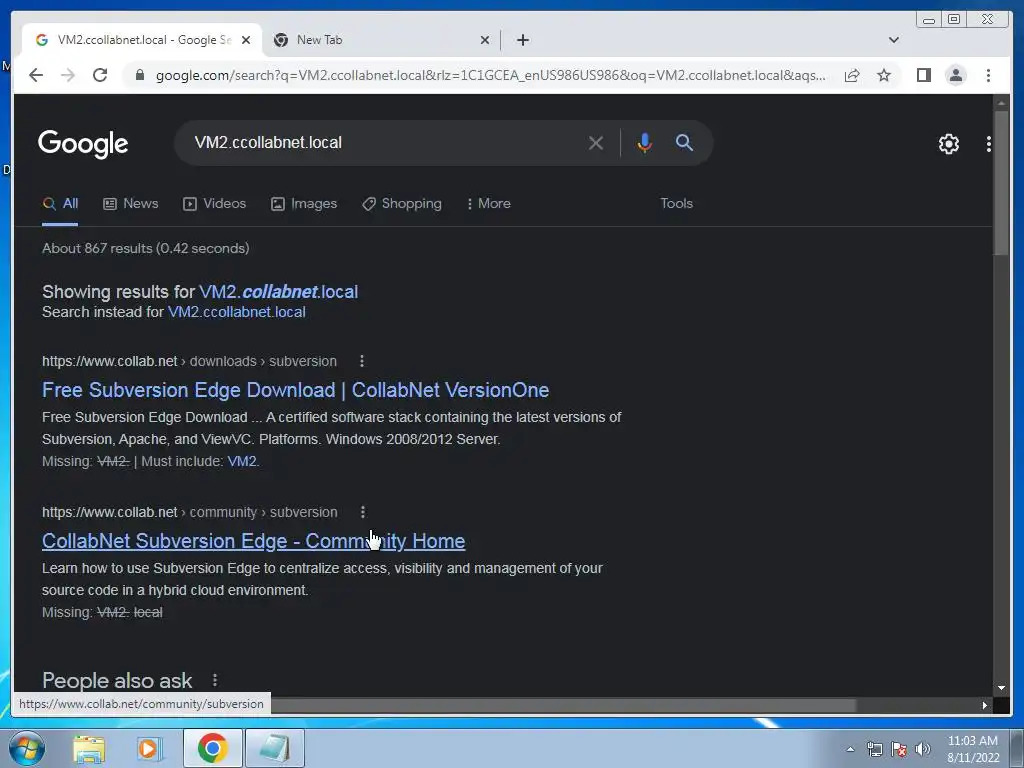This screenshot has height=768, width=1024.
Task: Open search Tools
Action: coord(676,203)
